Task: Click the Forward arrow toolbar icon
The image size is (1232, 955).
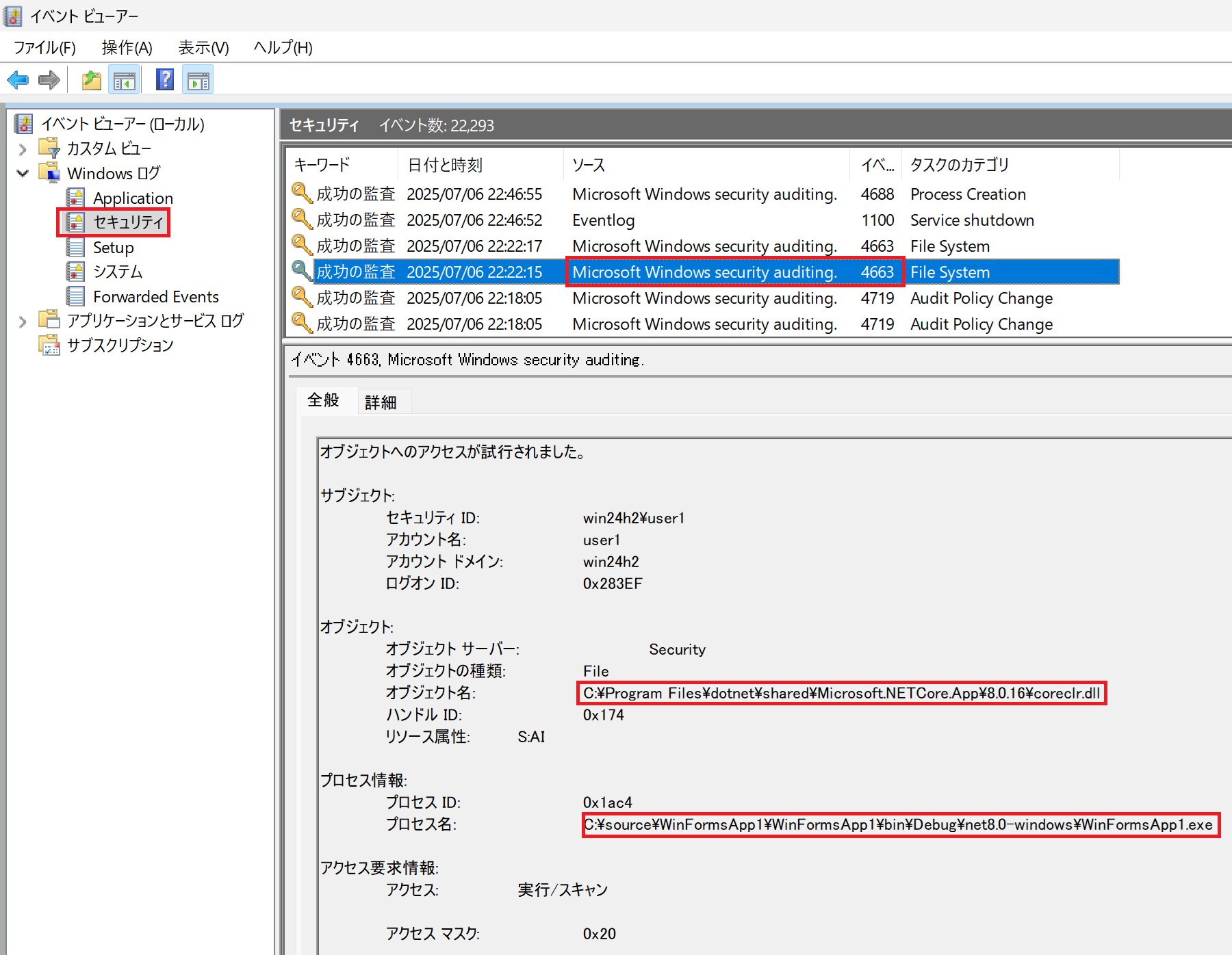Action: point(49,80)
